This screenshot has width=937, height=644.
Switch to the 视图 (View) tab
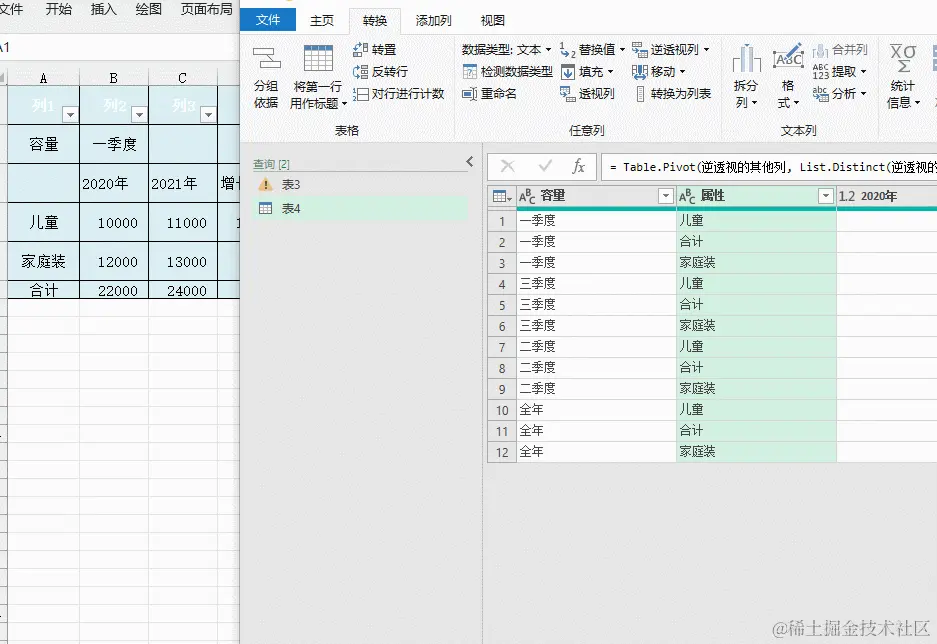click(492, 20)
